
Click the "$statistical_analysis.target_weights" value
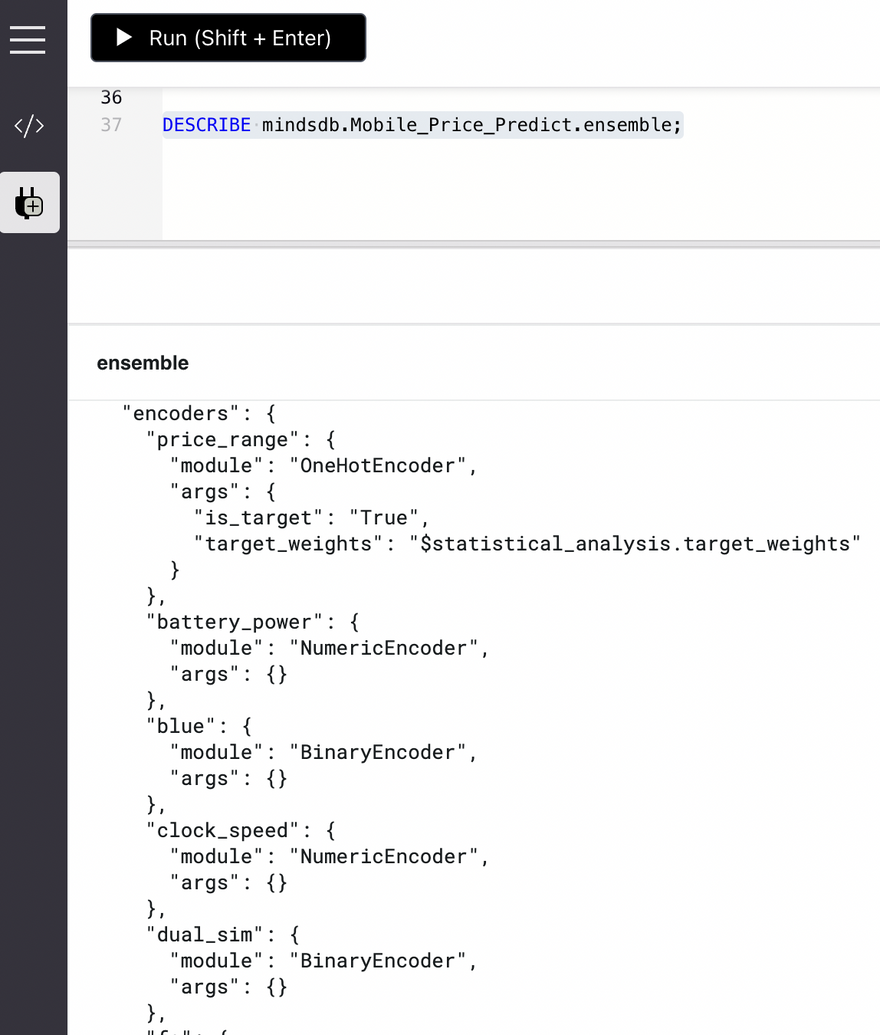click(x=636, y=543)
